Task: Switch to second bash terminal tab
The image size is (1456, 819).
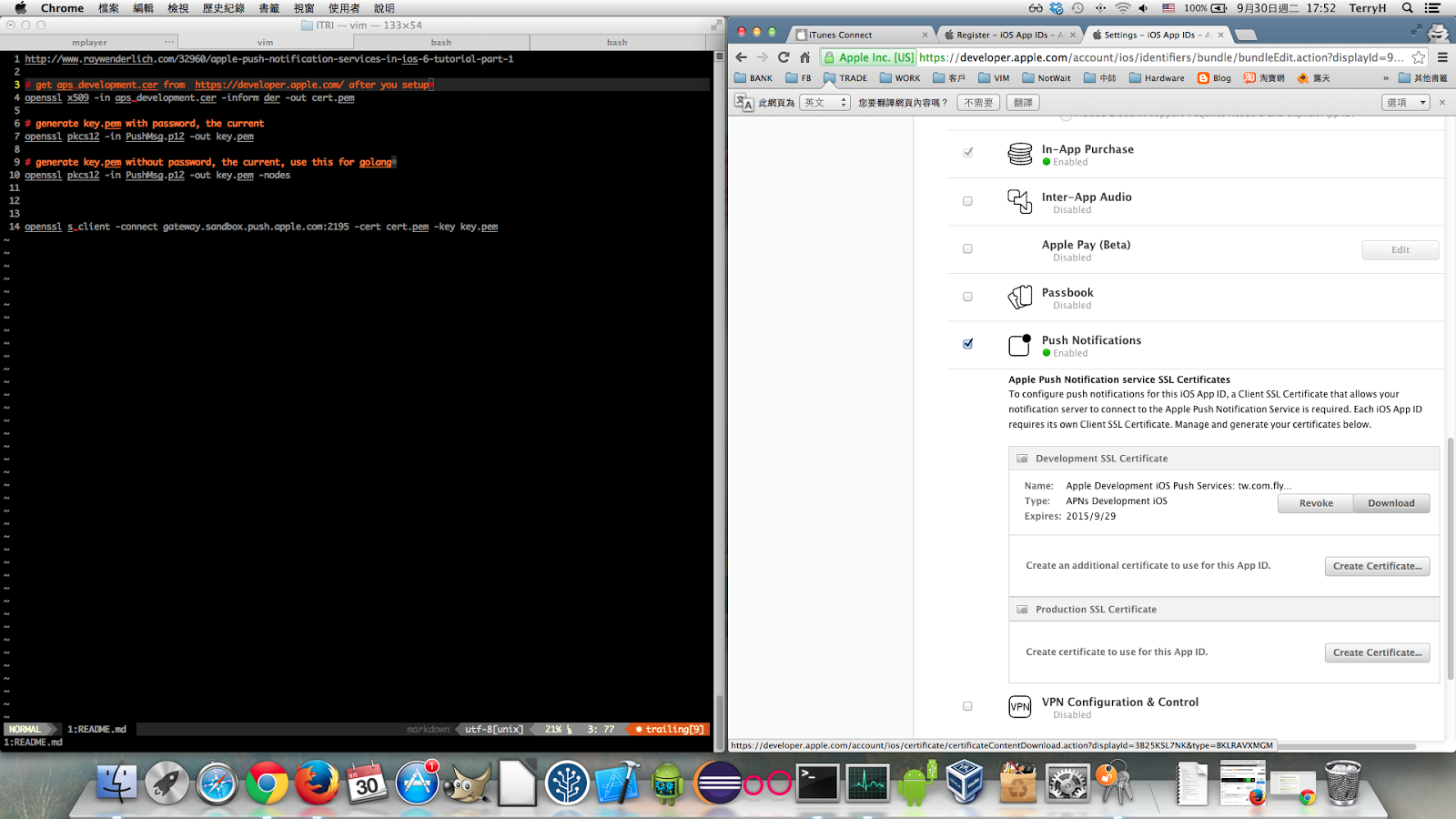Action: [617, 42]
